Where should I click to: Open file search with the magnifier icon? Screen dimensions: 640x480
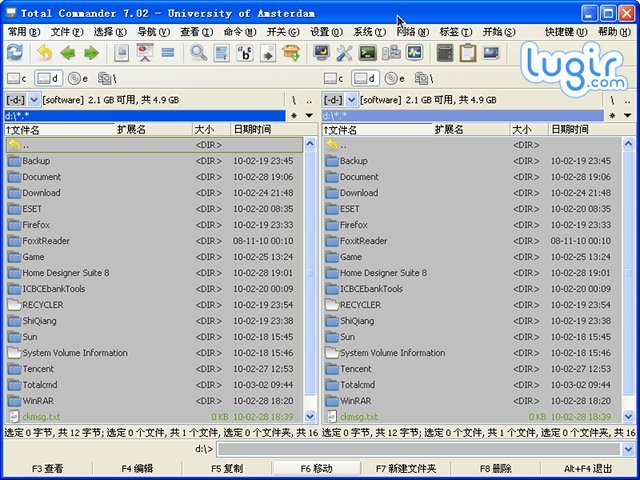click(198, 53)
